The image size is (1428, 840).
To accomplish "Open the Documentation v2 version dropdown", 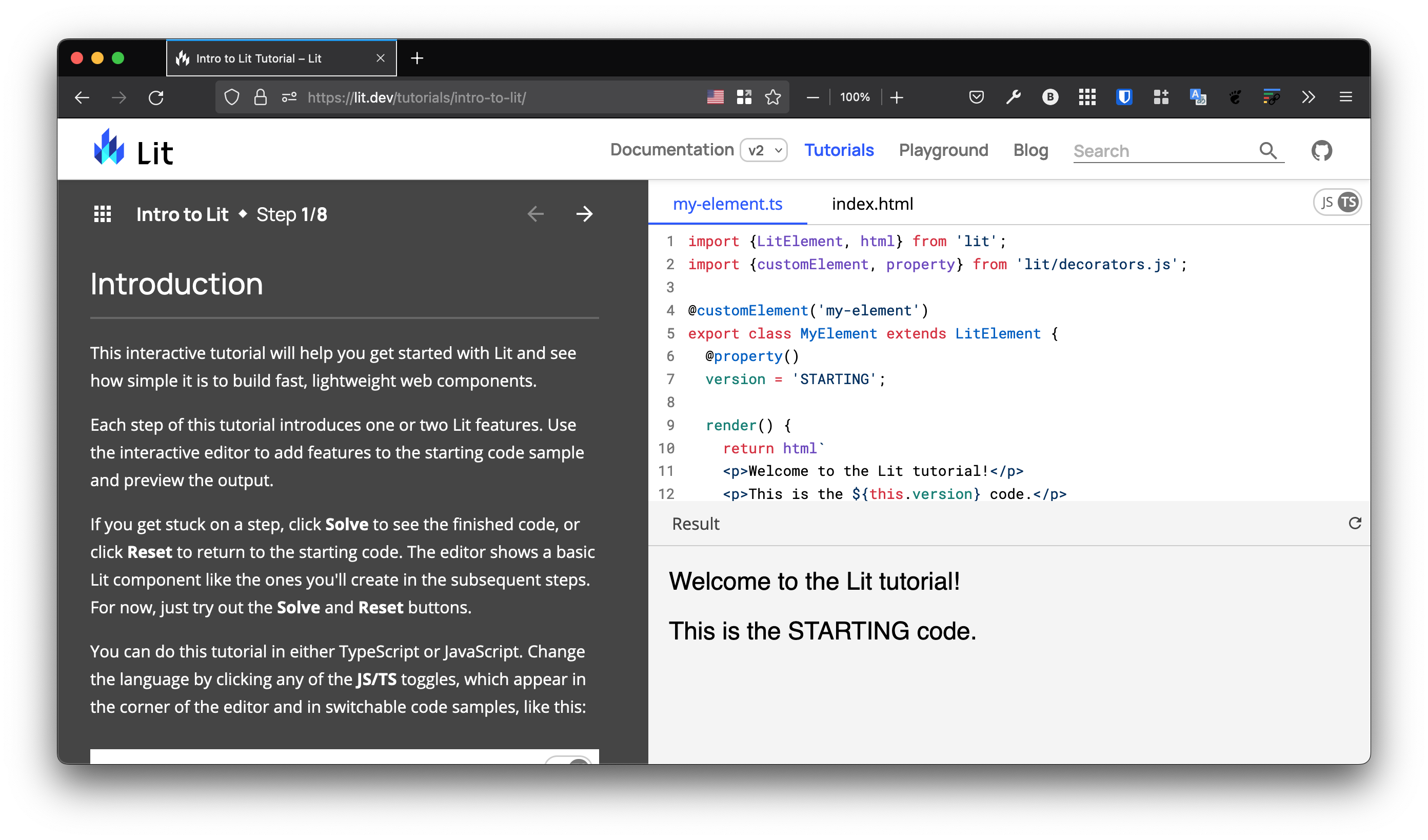I will [764, 150].
